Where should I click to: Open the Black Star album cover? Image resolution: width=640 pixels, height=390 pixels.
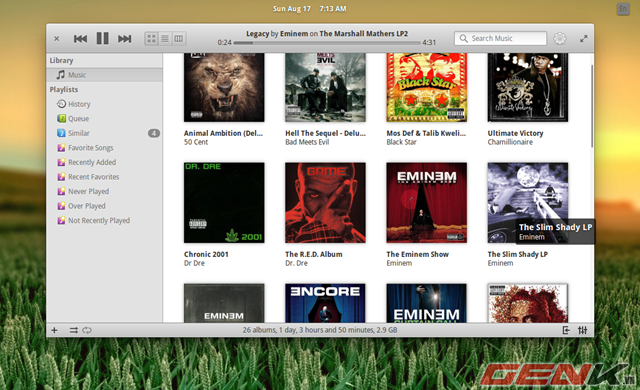click(x=427, y=87)
